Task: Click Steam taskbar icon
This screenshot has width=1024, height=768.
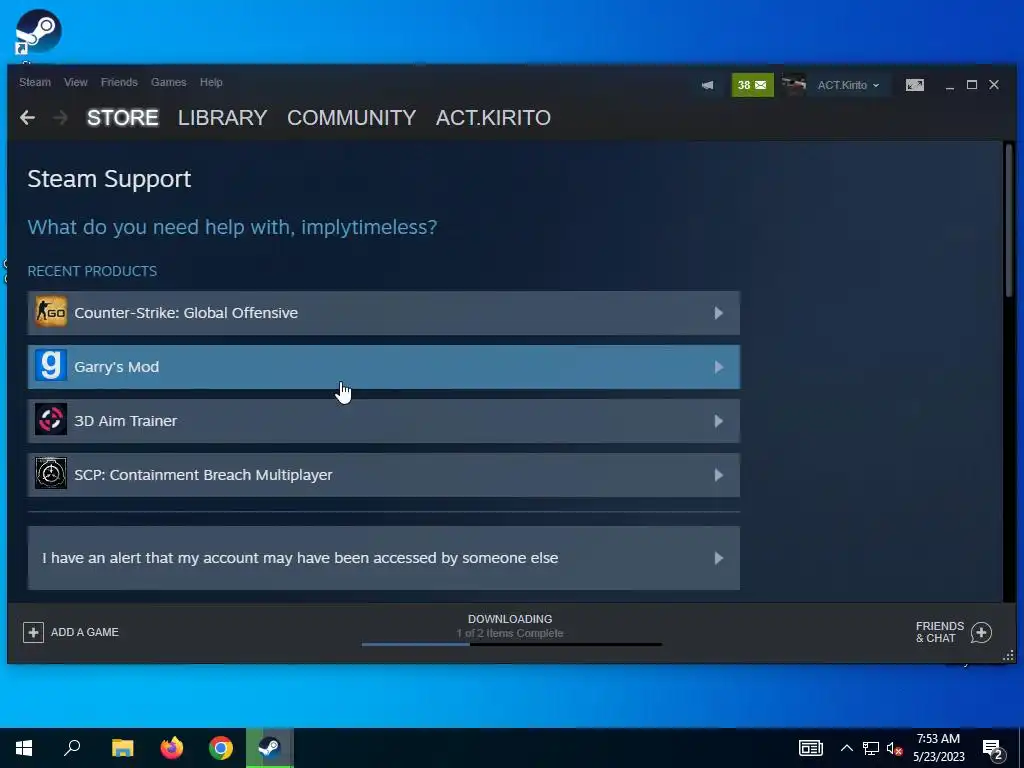Action: [x=270, y=748]
